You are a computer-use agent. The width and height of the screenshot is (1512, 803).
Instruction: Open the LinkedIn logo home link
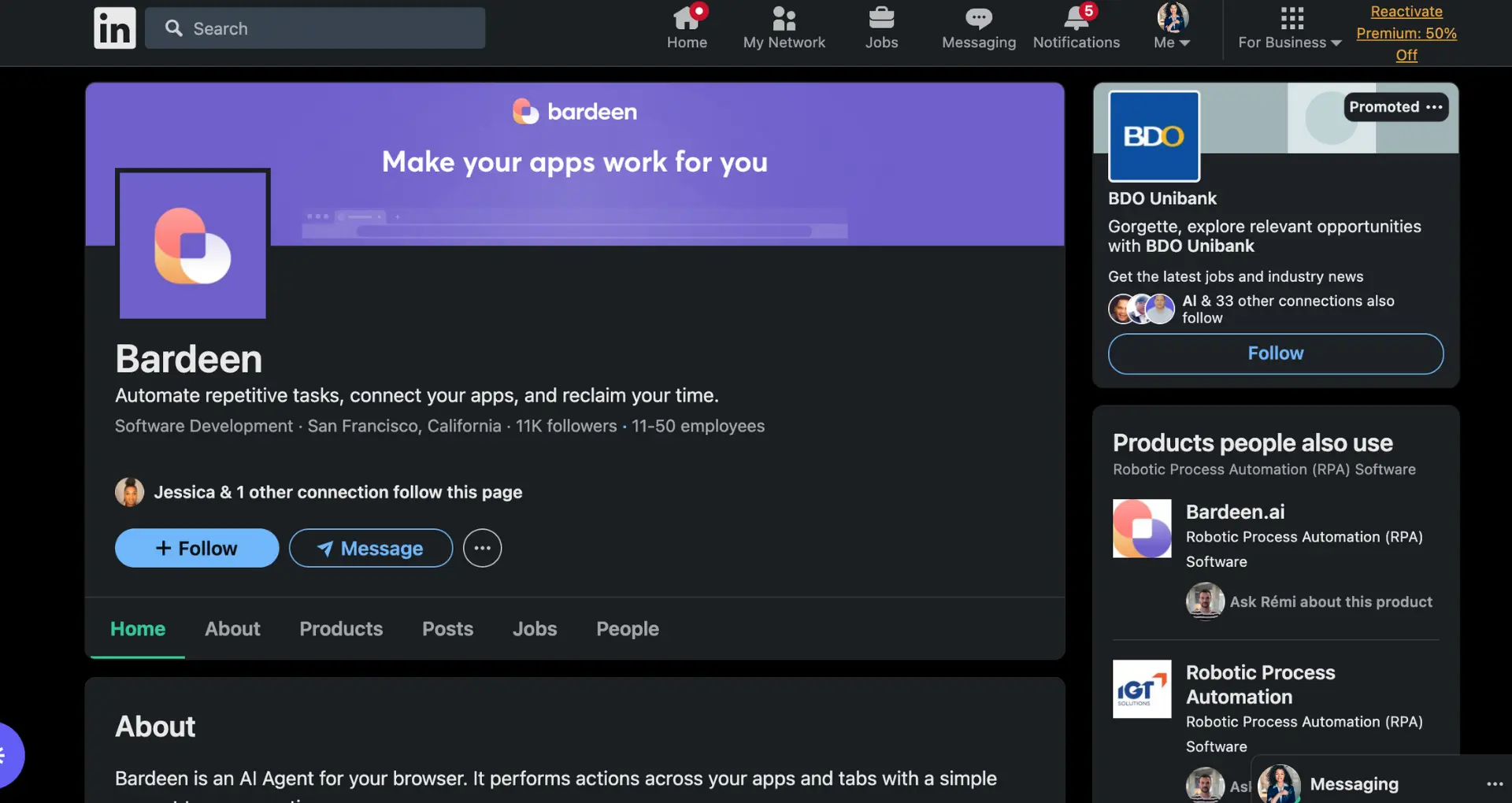click(115, 28)
